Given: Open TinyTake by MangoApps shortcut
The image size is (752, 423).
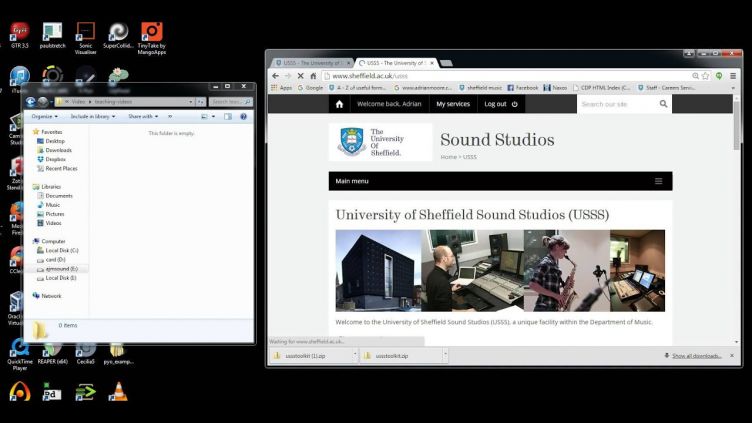Looking at the screenshot, I should click(x=152, y=38).
